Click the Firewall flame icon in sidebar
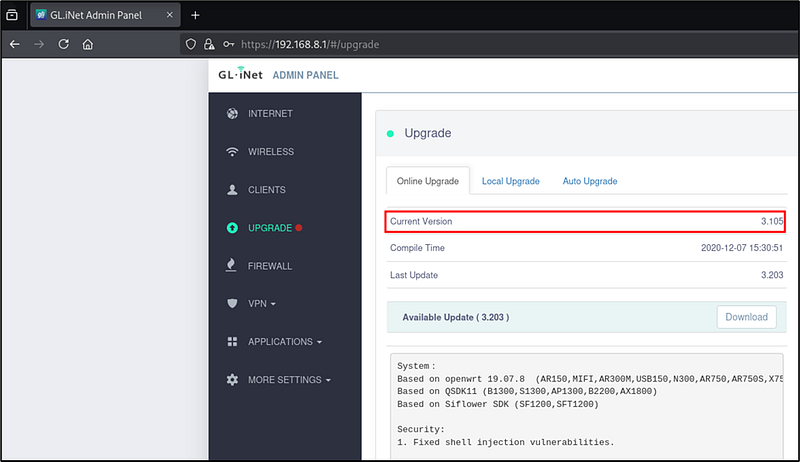Image resolution: width=800 pixels, height=462 pixels. tap(231, 265)
